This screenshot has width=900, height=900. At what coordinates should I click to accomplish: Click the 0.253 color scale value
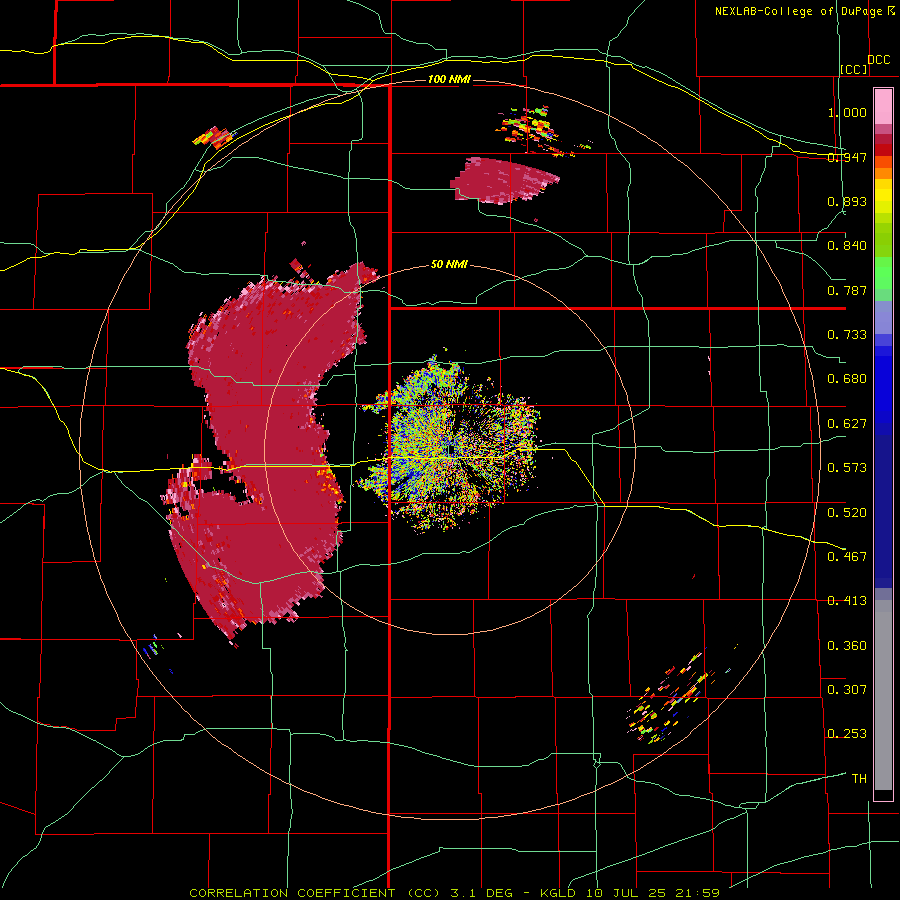pos(847,734)
